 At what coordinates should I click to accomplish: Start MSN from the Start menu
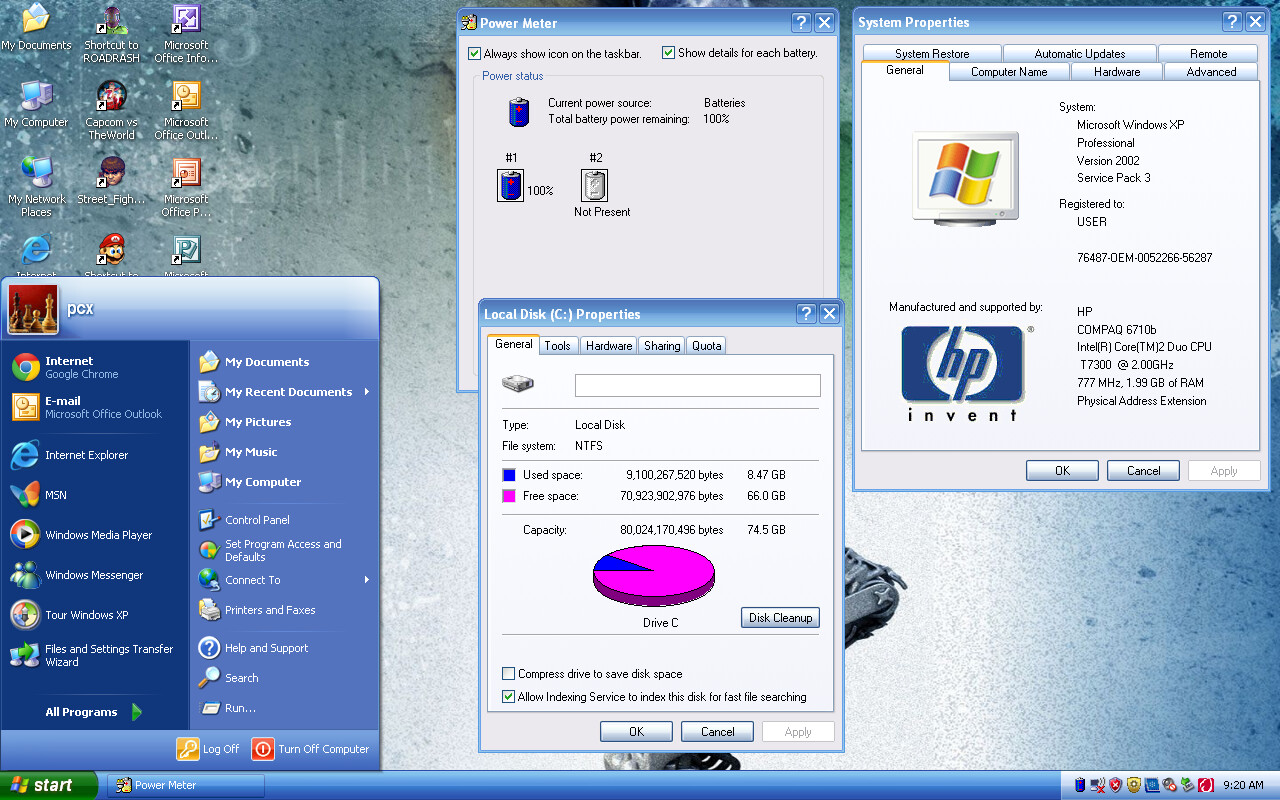(95, 495)
